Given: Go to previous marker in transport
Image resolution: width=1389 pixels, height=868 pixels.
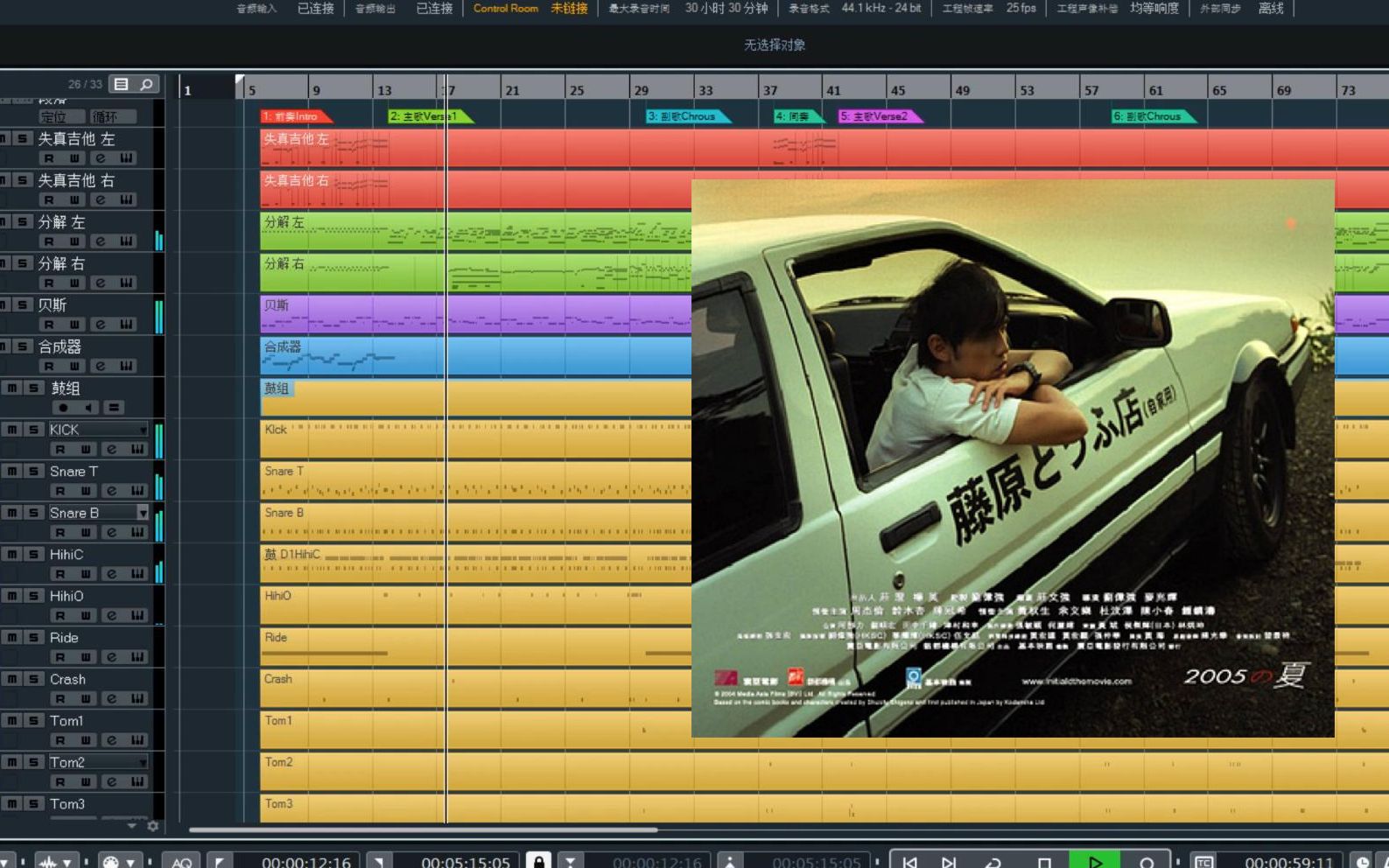Looking at the screenshot, I should point(910,862).
